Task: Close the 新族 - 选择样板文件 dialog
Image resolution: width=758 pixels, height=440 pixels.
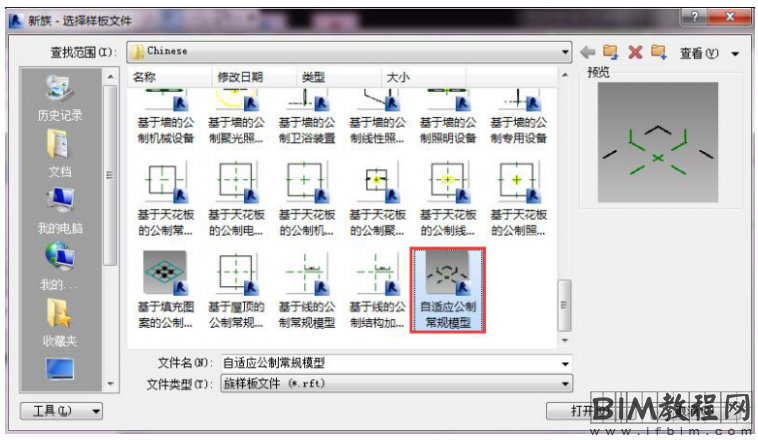Action: (730, 17)
